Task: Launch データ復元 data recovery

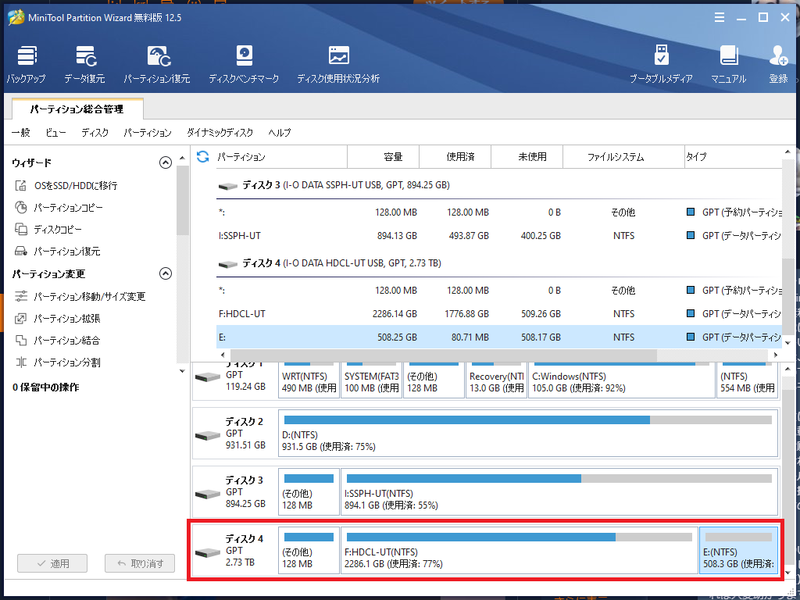Action: coord(85,64)
